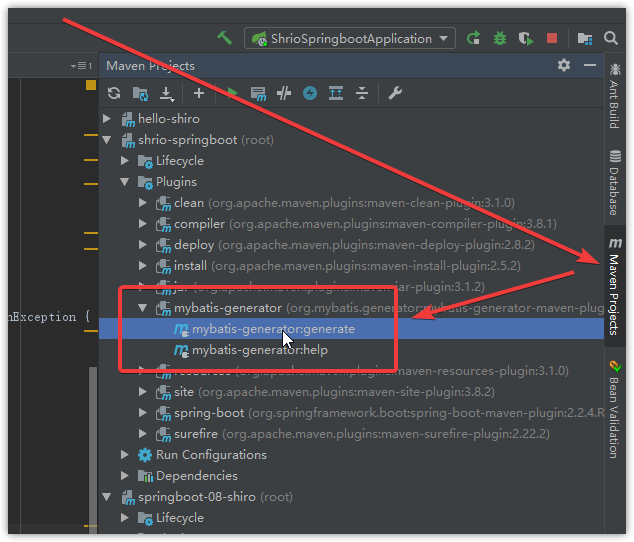
Task: Select the surefire plugin row text
Action: point(361,434)
